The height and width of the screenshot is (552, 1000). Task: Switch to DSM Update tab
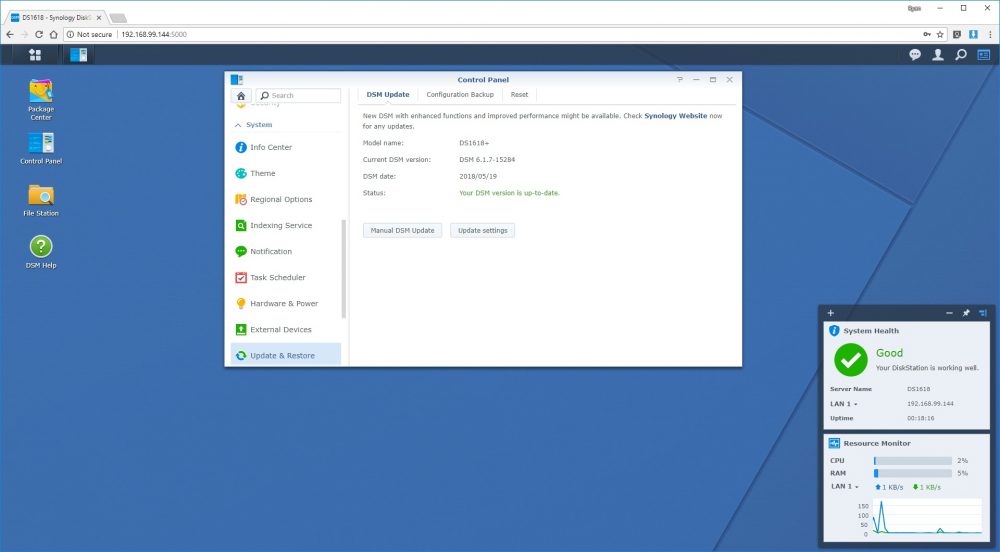(388, 94)
